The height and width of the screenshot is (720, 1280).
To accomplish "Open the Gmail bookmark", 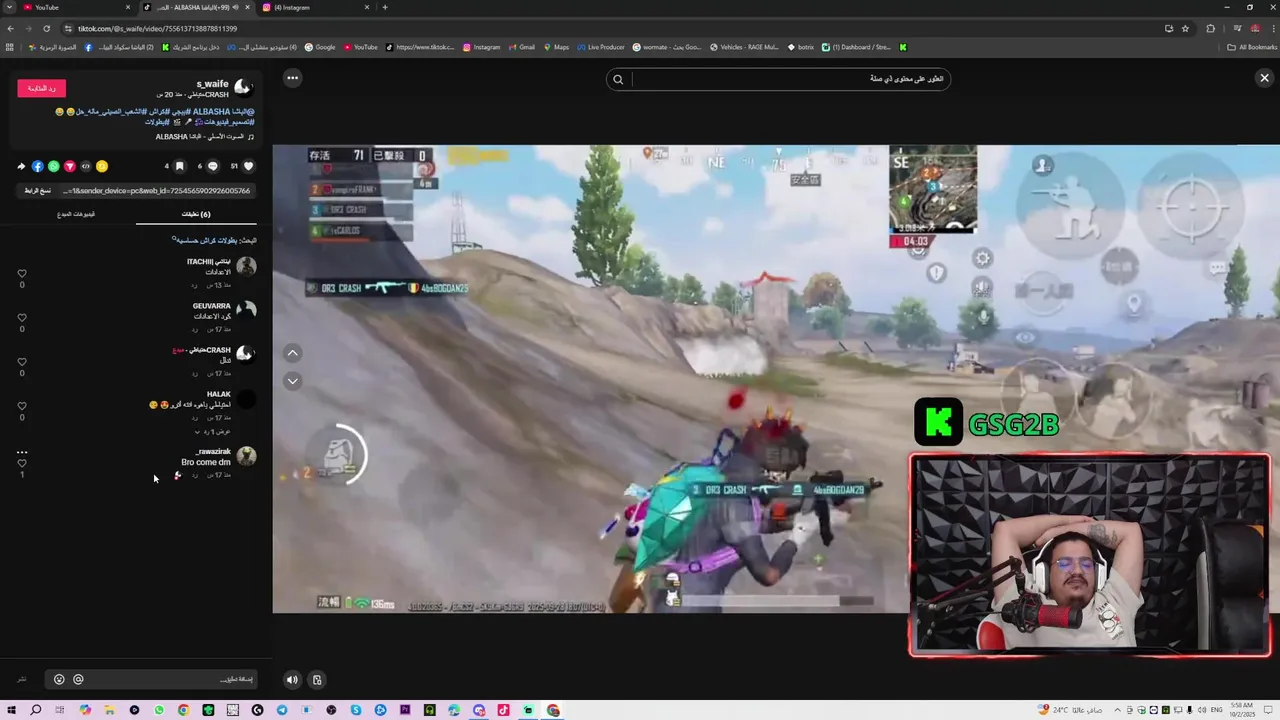I will (521, 47).
